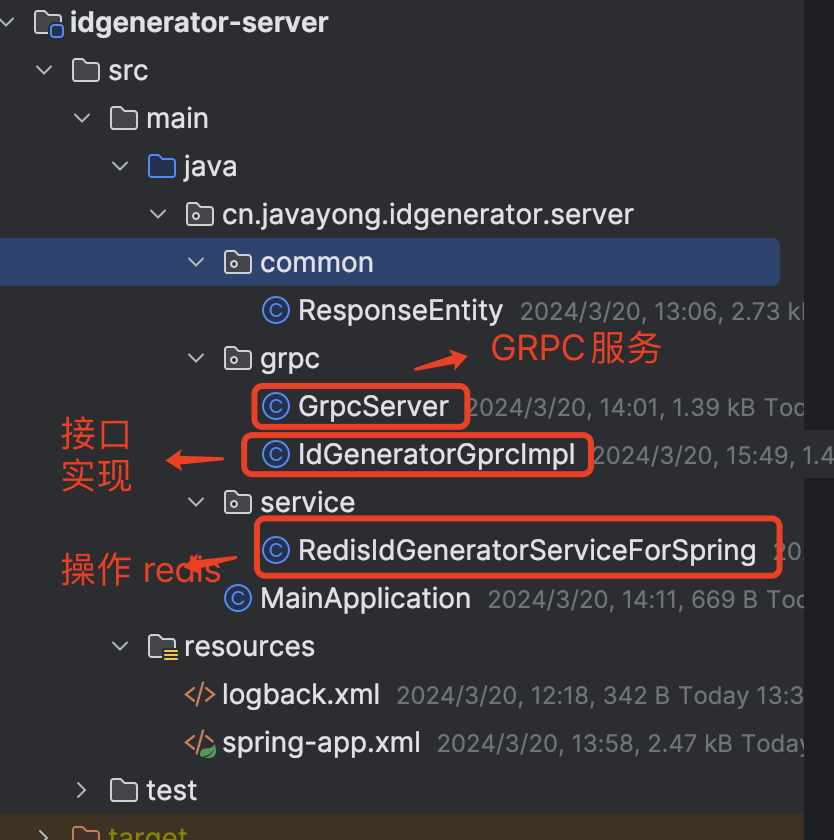Open the MainApplication file
Screen dimensions: 834x840
[365, 598]
